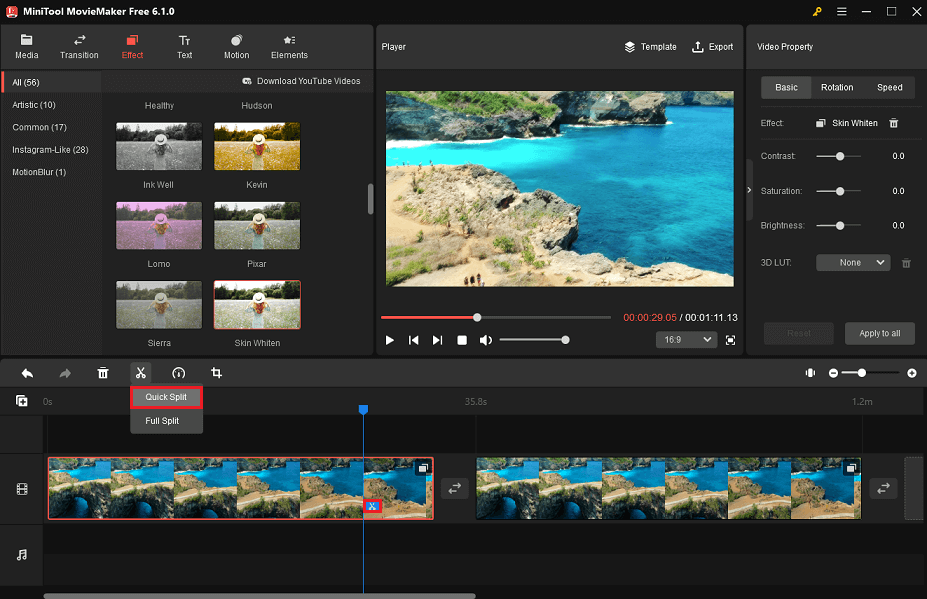Delete the 3D LUT setting
This screenshot has height=599, width=927.
[906, 263]
